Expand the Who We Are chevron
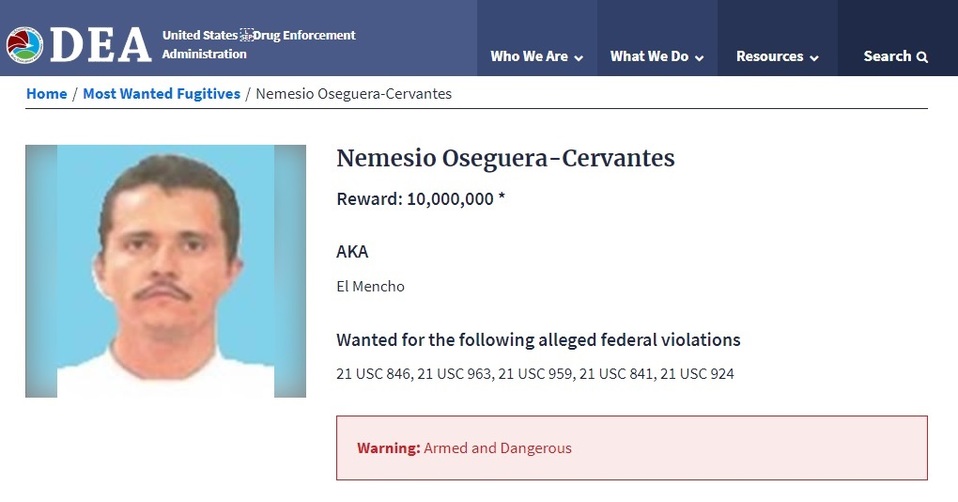 [578, 58]
